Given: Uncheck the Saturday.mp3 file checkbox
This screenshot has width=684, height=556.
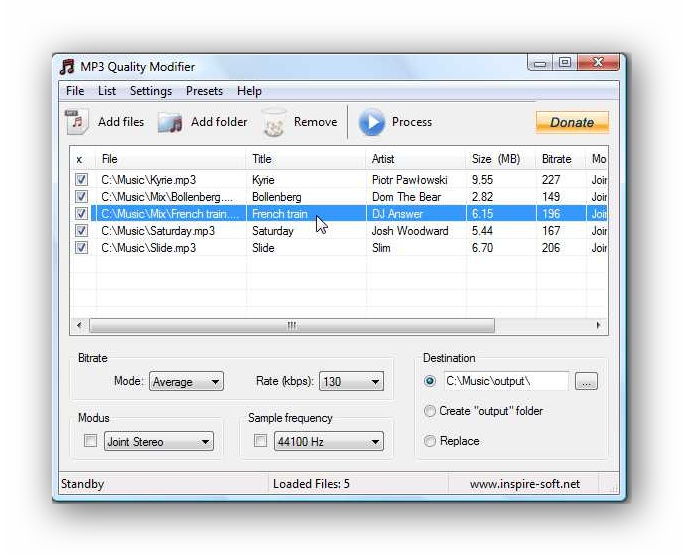Looking at the screenshot, I should 81,231.
